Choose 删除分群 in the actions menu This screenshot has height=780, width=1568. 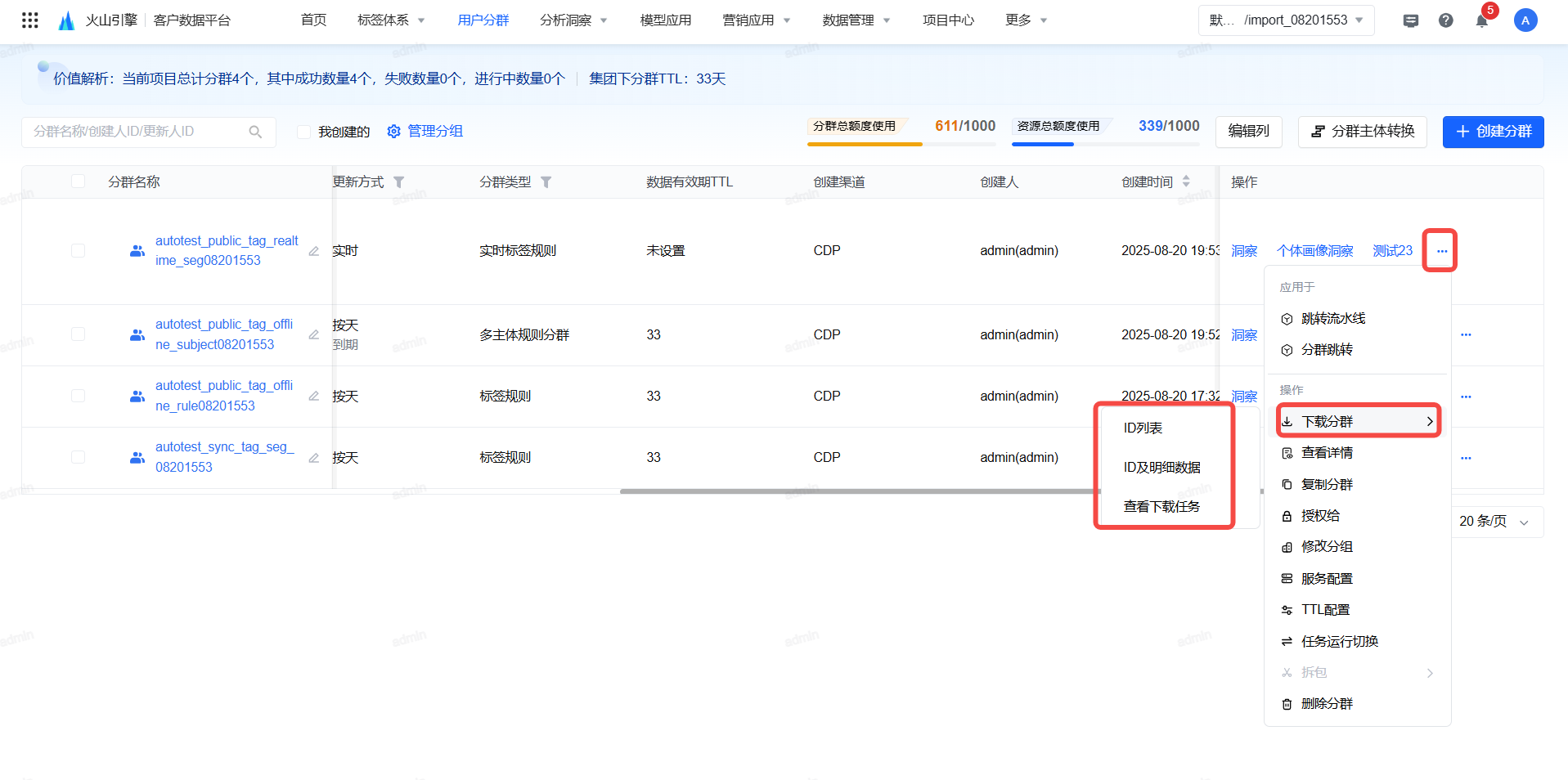point(1326,703)
